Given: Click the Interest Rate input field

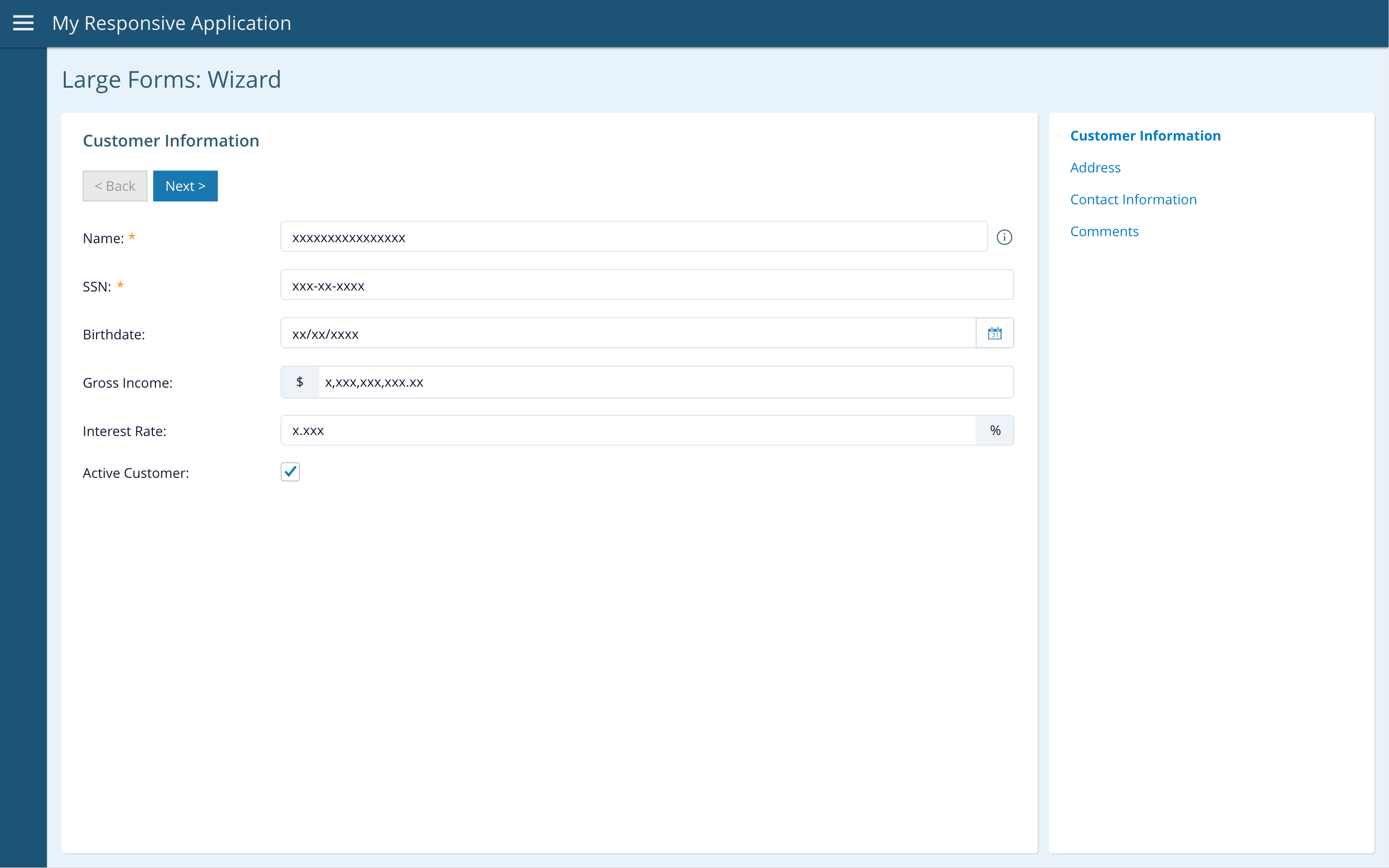Looking at the screenshot, I should point(628,431).
